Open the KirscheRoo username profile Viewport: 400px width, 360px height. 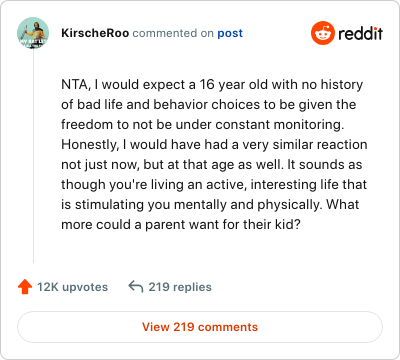(95, 33)
